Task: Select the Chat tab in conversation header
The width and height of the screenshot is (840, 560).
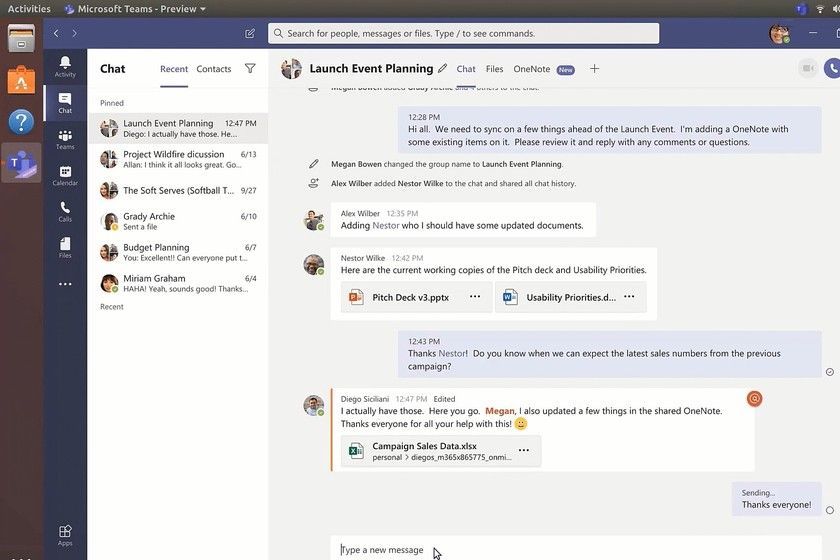Action: point(466,69)
